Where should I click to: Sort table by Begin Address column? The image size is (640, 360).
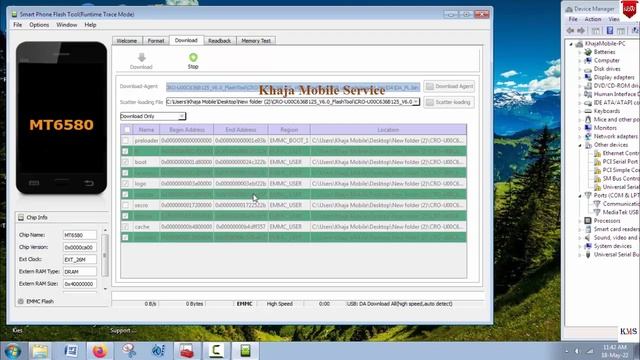tap(187, 130)
